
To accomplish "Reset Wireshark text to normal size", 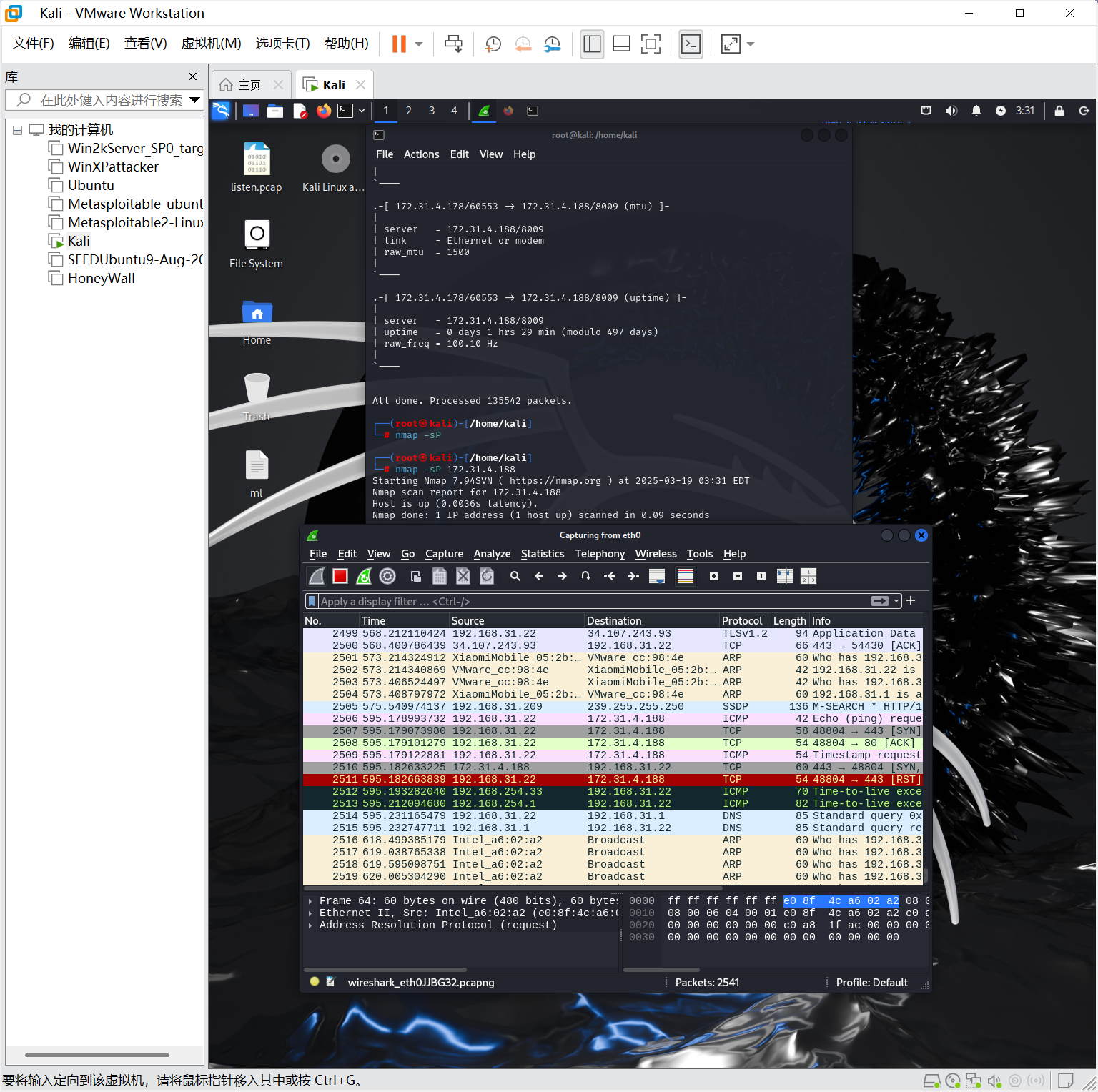I will click(x=761, y=576).
